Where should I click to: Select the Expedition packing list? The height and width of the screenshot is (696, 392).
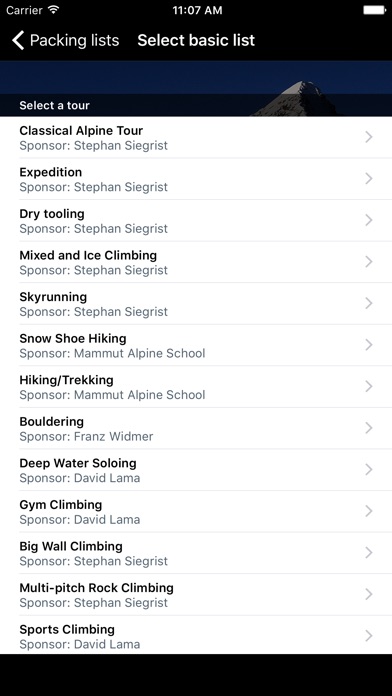(196, 179)
